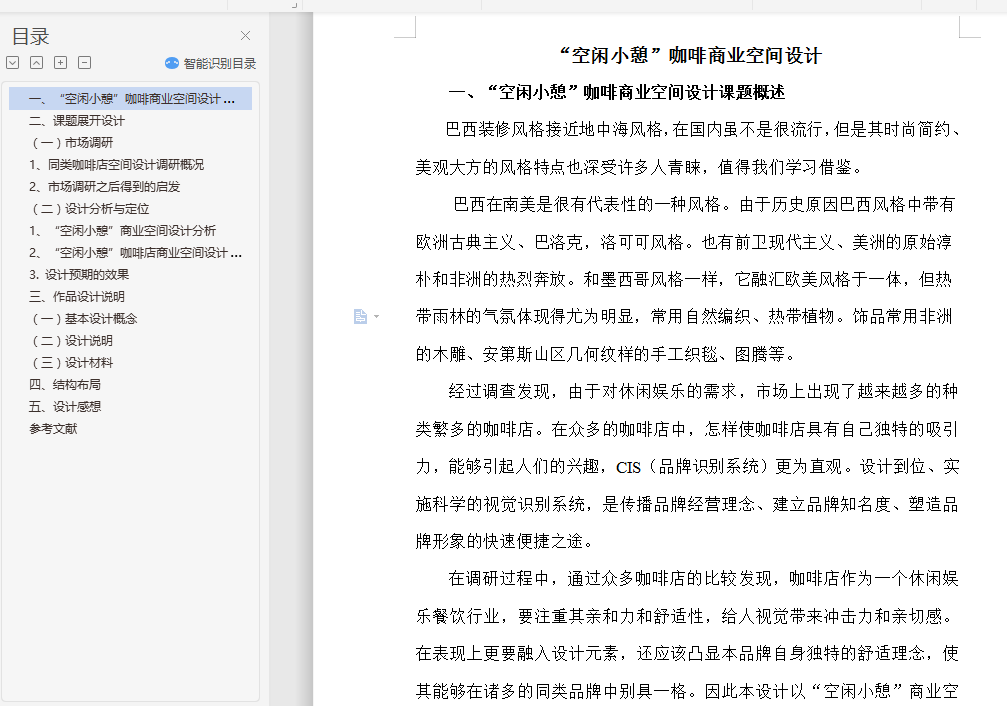1007x706 pixels.
Task: Open outline entry (二)设计说明
Action: pyautogui.click(x=72, y=340)
